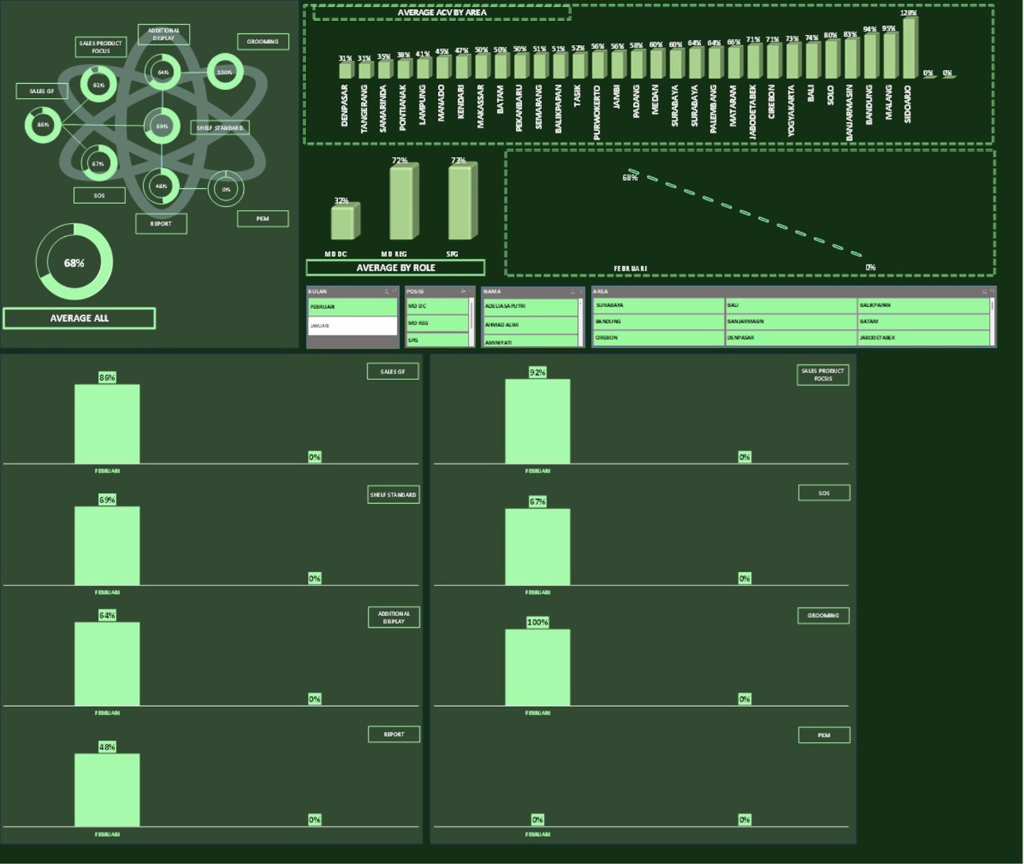
Task: Select FEBRUARI in the BULAN slicer
Action: click(x=352, y=307)
